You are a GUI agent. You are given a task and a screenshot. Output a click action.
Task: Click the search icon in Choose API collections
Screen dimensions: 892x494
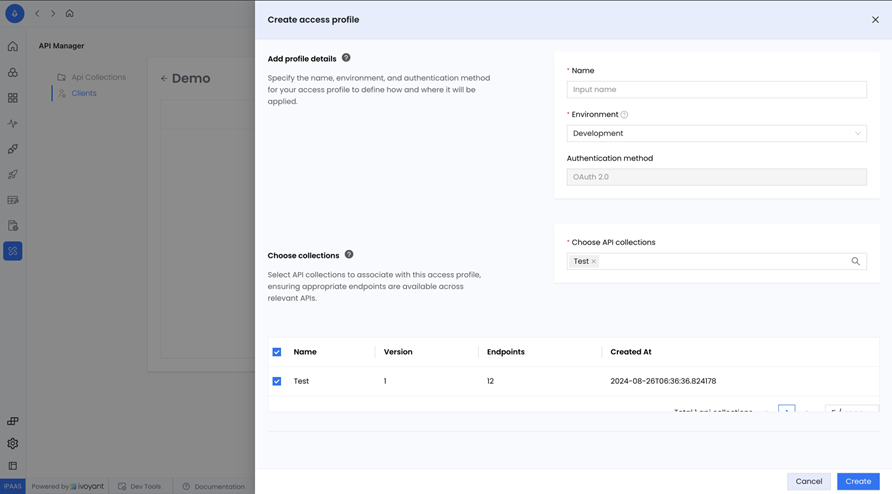(855, 261)
